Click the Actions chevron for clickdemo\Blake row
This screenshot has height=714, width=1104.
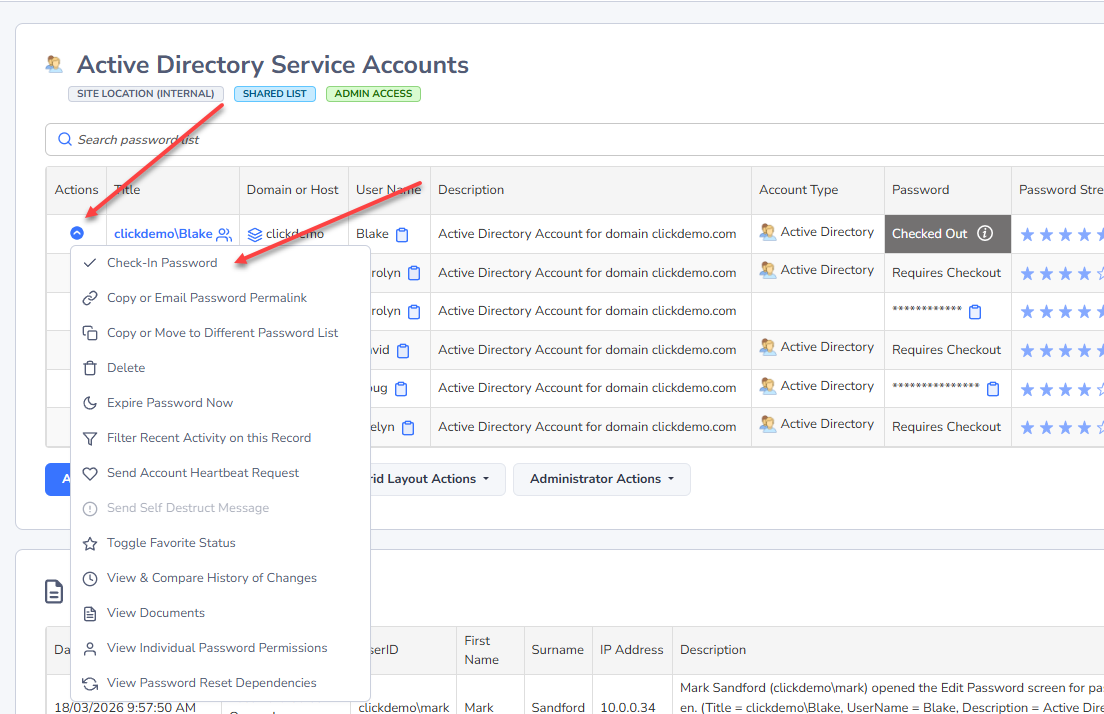click(x=77, y=233)
